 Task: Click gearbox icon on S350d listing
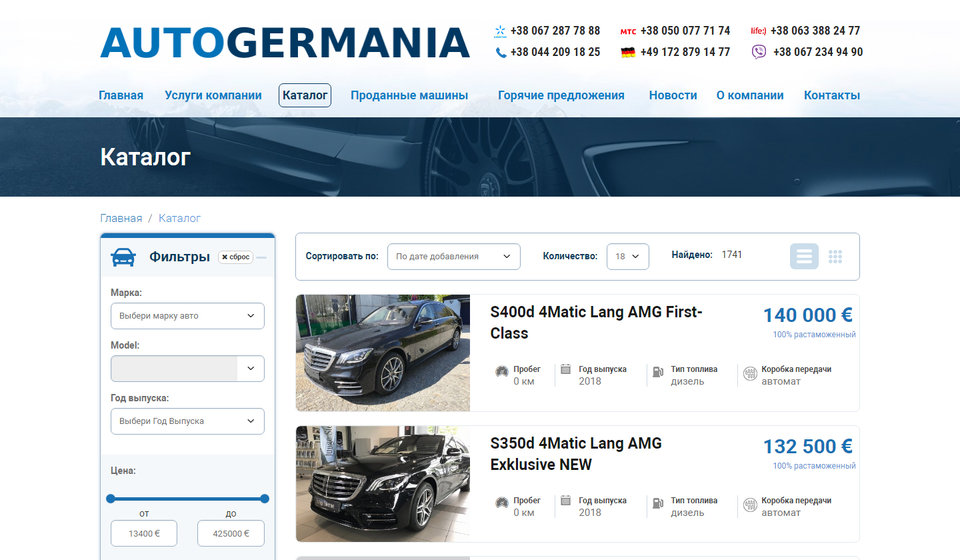750,505
